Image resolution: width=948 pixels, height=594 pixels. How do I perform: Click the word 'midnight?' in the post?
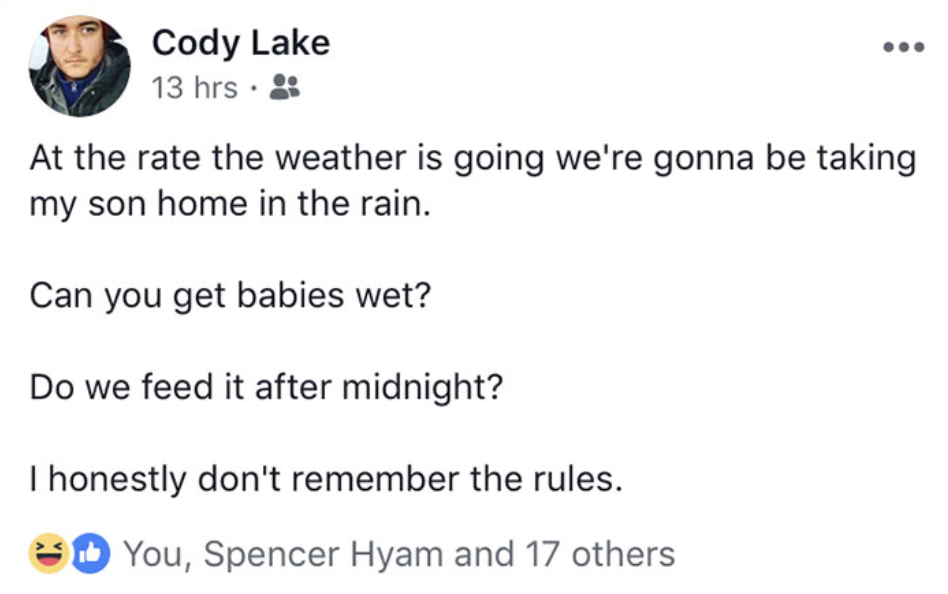[x=422, y=387]
